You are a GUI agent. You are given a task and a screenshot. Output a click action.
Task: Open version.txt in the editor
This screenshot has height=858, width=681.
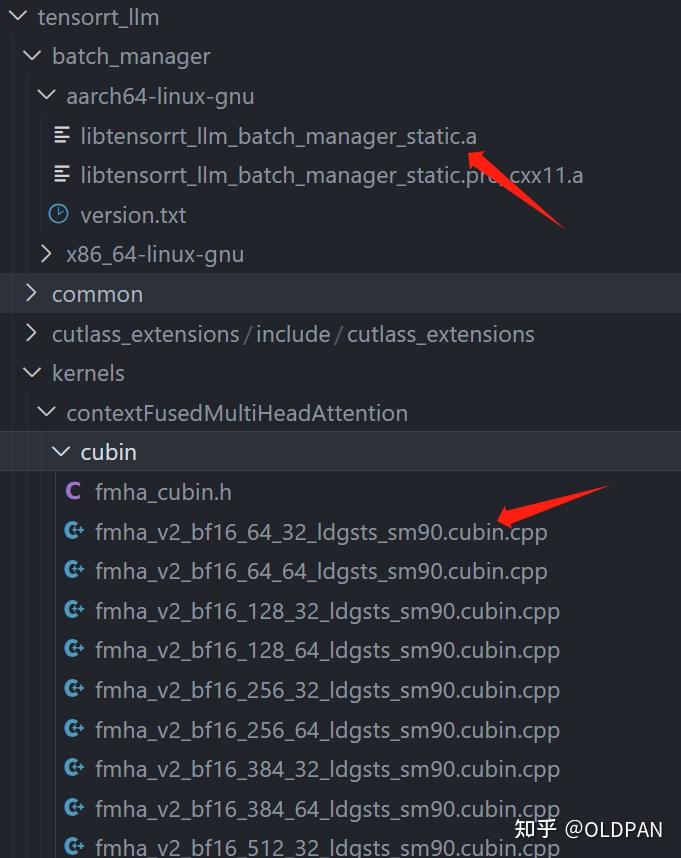coord(133,215)
